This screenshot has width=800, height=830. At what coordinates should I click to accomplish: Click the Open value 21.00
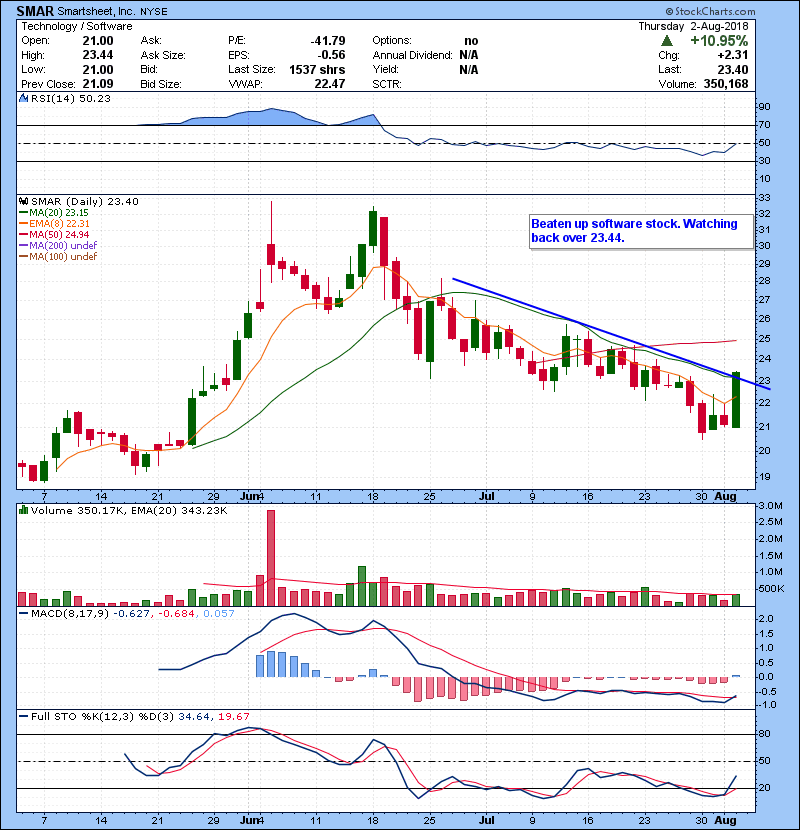coord(98,41)
